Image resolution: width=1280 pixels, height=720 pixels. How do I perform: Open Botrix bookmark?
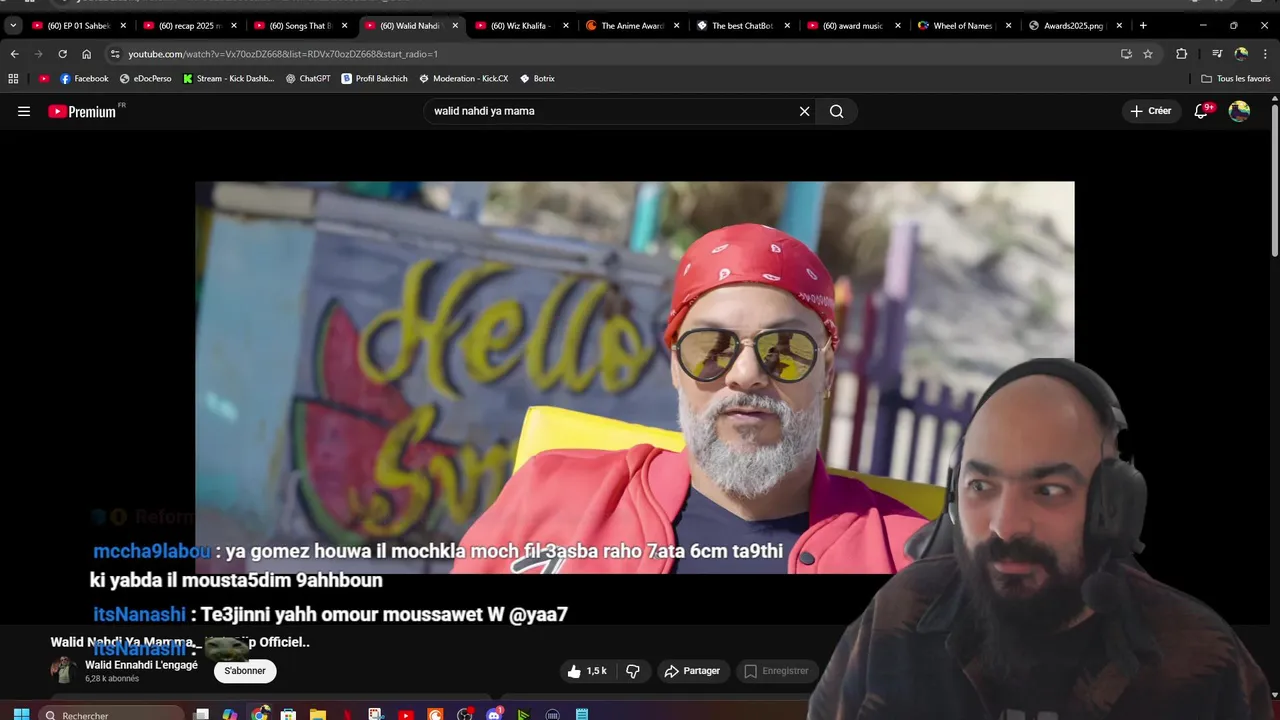537,78
